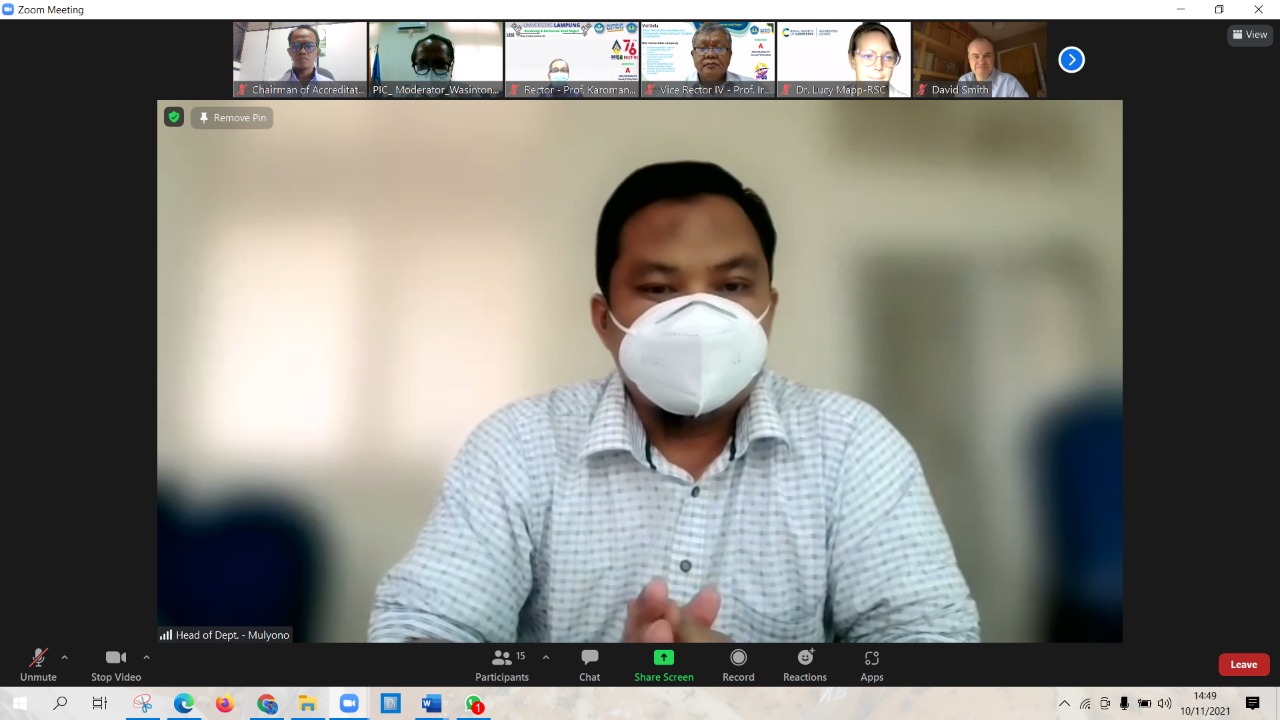
Task: Leave the meeting
Action: (1243, 665)
